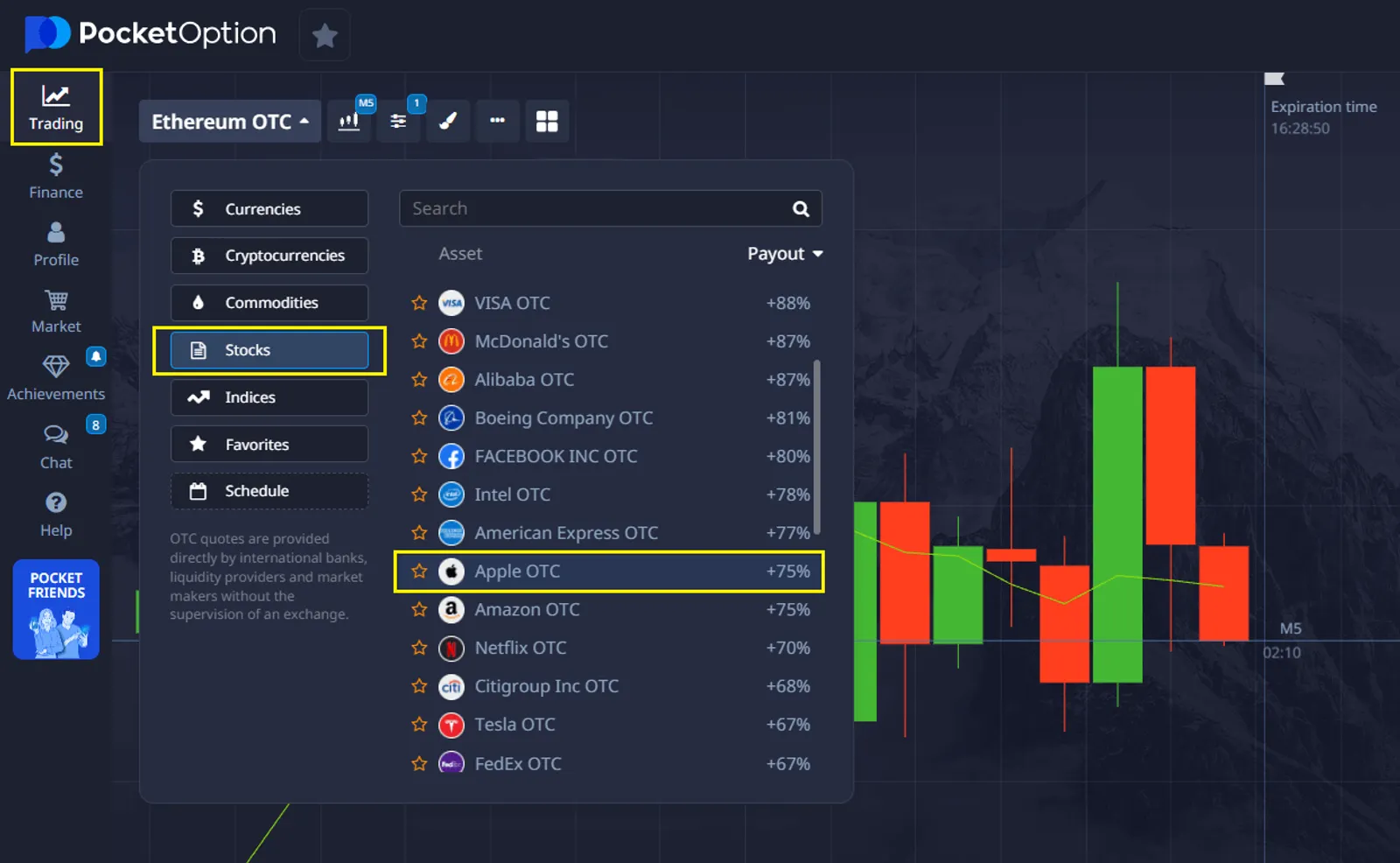Open the multi-chart grid layout icon
Viewport: 1400px width, 863px height.
(547, 121)
